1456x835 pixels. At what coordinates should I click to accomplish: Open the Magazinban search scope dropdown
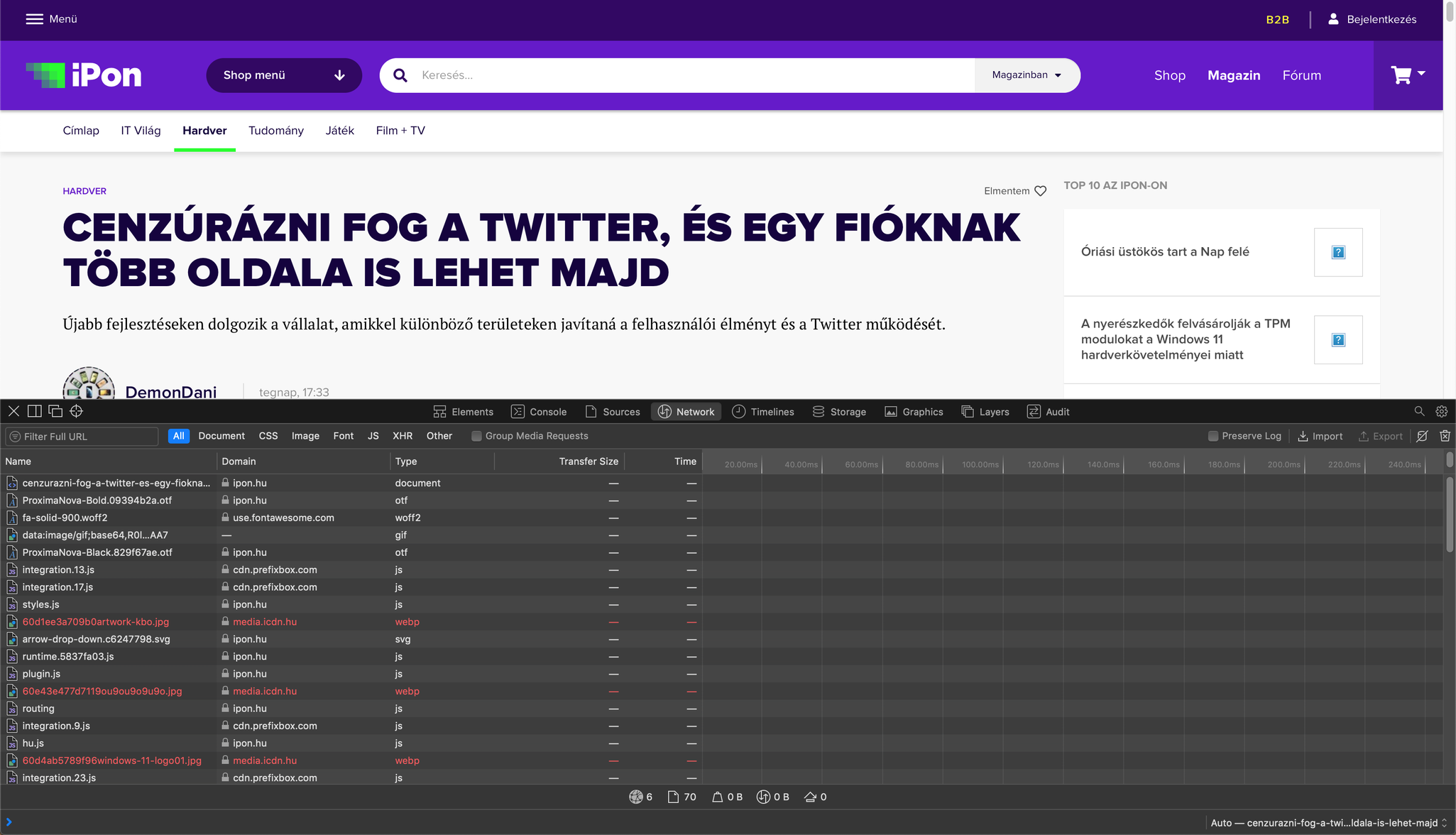point(1027,75)
